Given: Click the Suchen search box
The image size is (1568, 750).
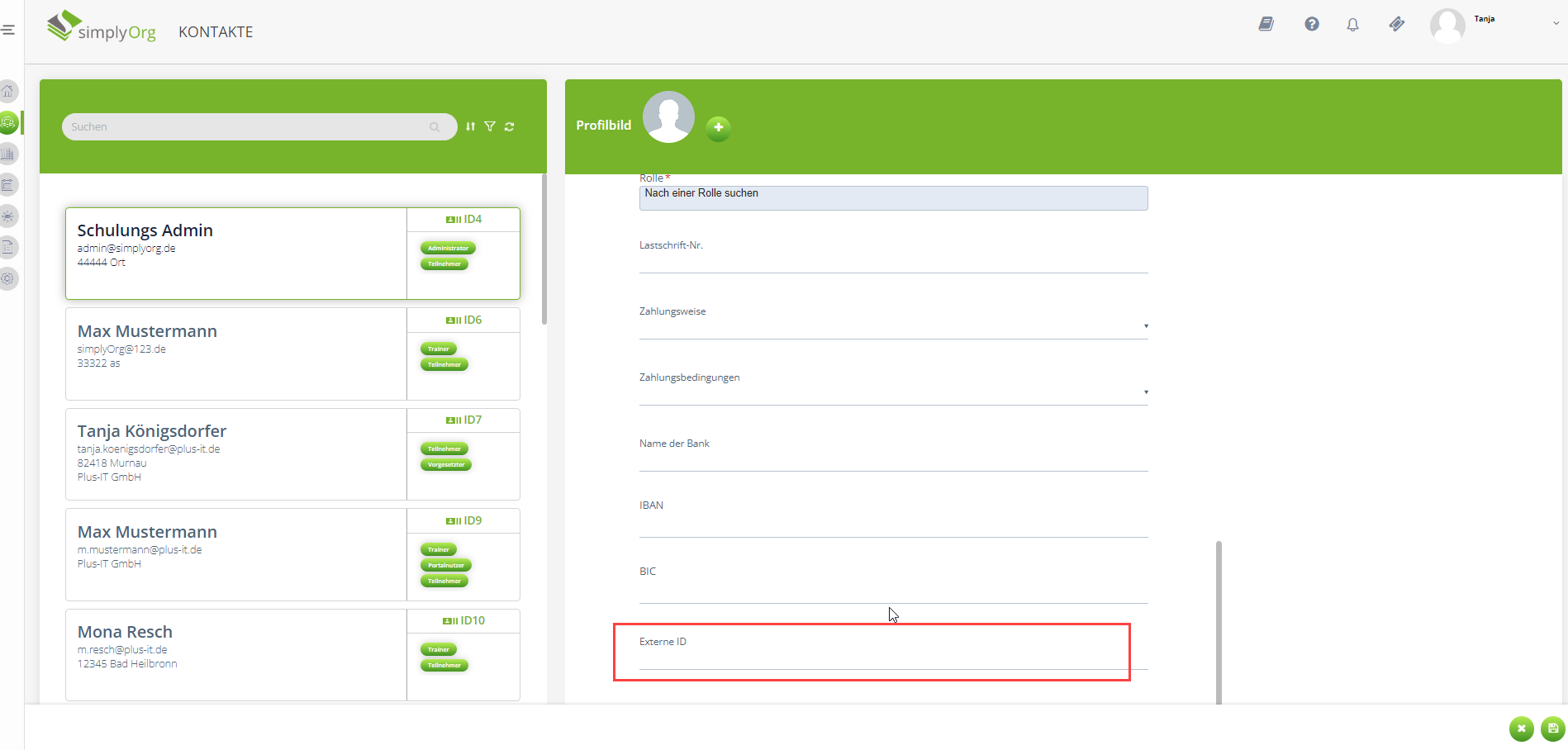Looking at the screenshot, I should (x=248, y=126).
